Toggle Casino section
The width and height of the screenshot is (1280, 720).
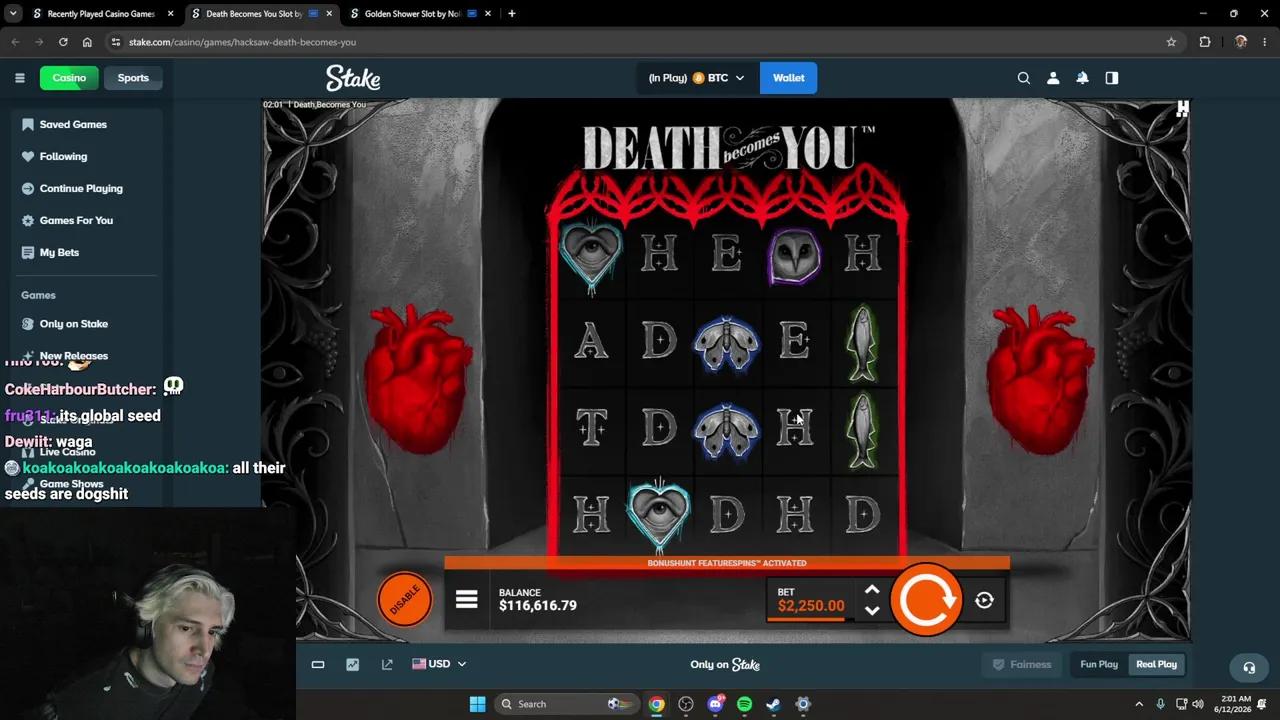69,78
